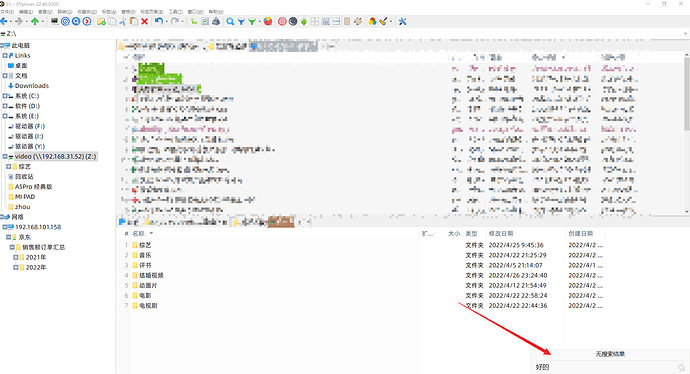Open the undo dropdown arrow
The height and width of the screenshot is (374, 690).
click(x=166, y=22)
